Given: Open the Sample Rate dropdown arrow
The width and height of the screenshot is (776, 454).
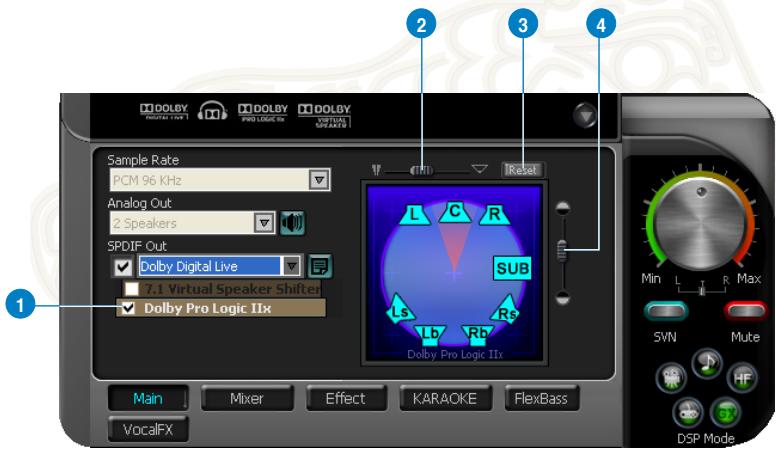Looking at the screenshot, I should 320,180.
